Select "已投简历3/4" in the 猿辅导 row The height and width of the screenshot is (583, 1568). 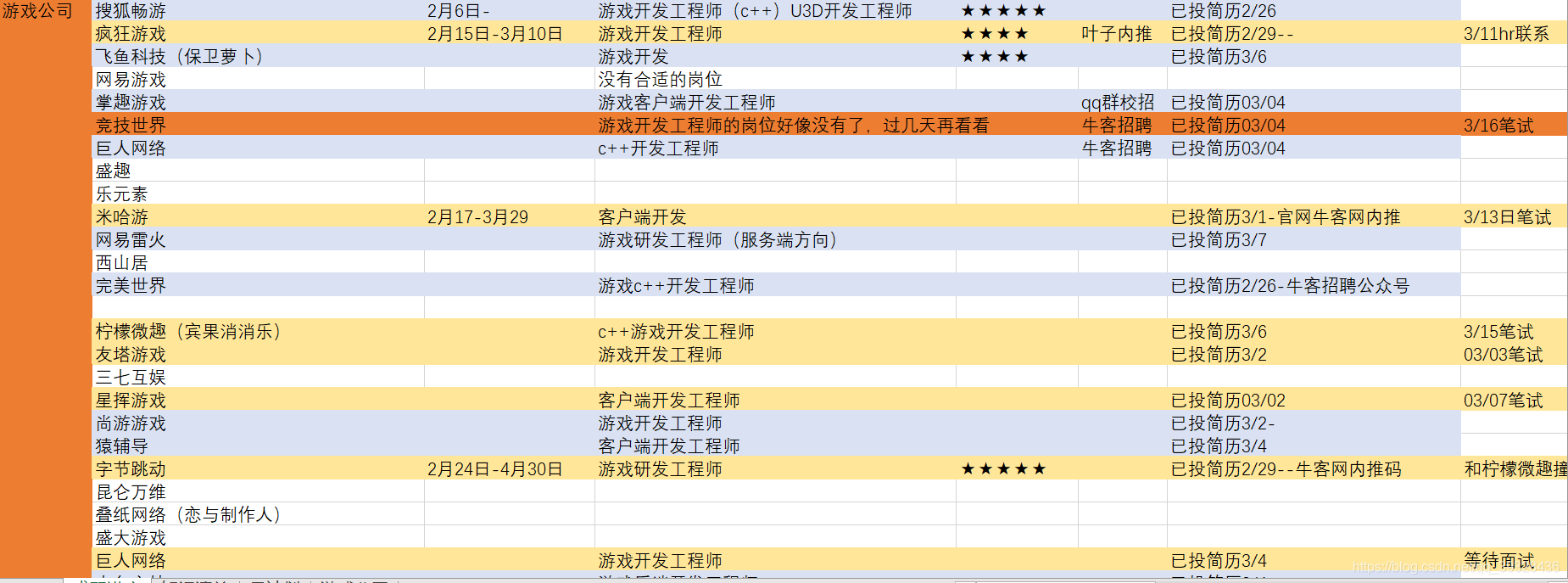click(x=1314, y=446)
